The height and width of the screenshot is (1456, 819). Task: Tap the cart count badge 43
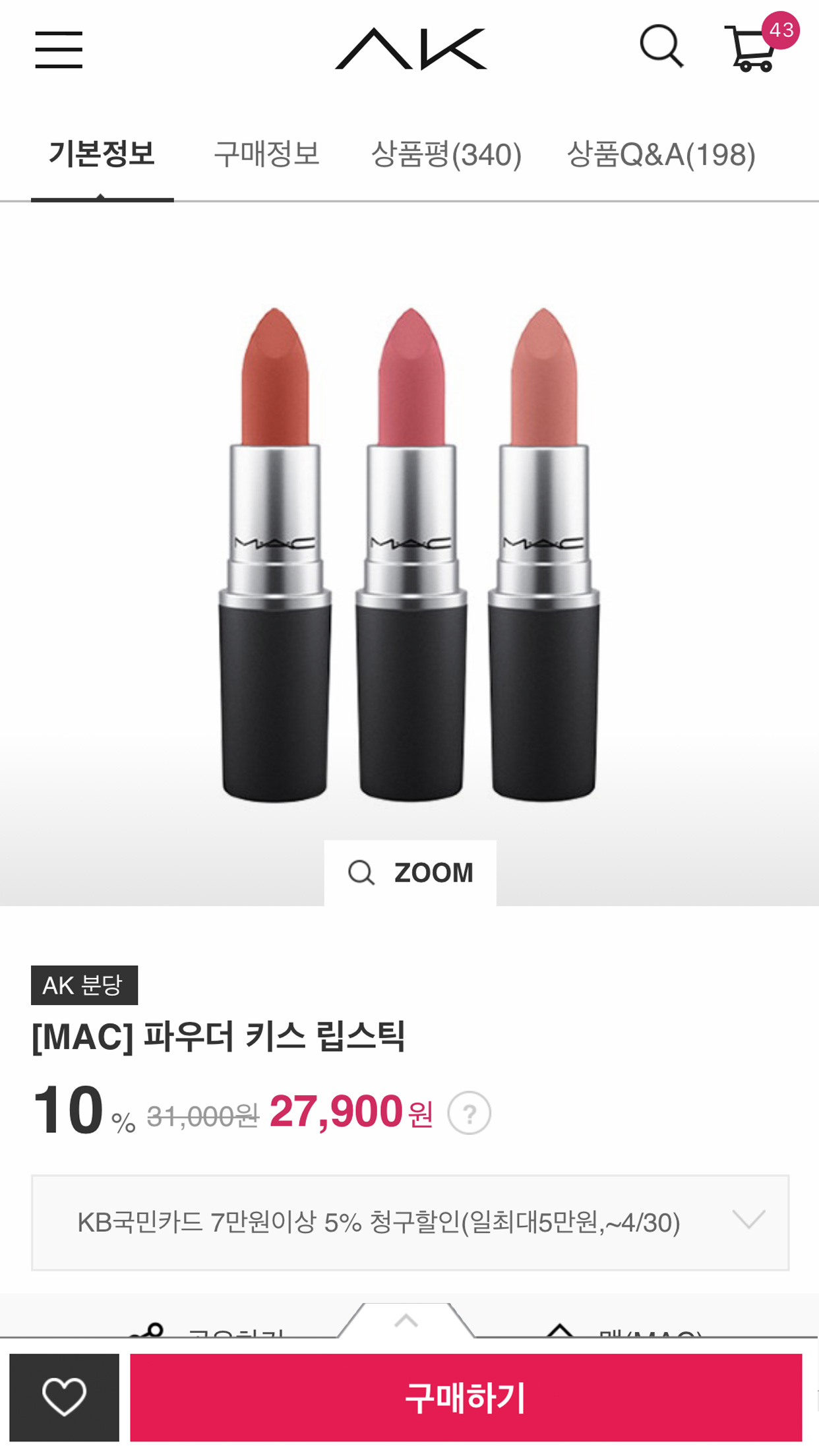781,30
